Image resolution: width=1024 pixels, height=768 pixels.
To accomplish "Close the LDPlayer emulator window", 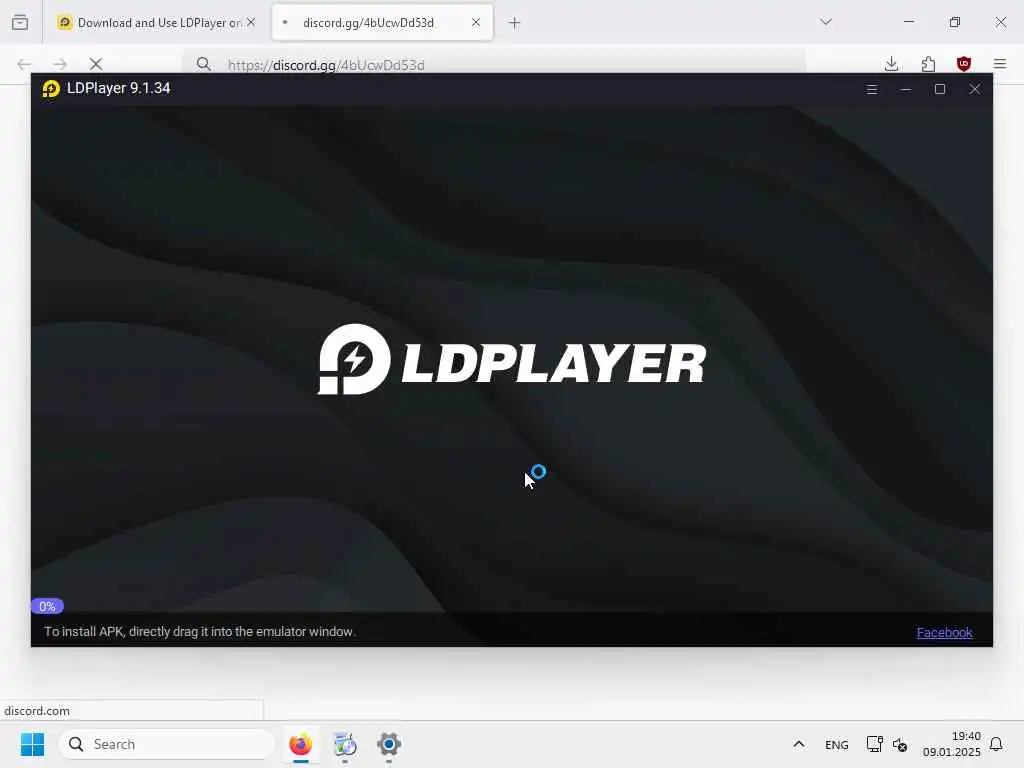I will (974, 89).
